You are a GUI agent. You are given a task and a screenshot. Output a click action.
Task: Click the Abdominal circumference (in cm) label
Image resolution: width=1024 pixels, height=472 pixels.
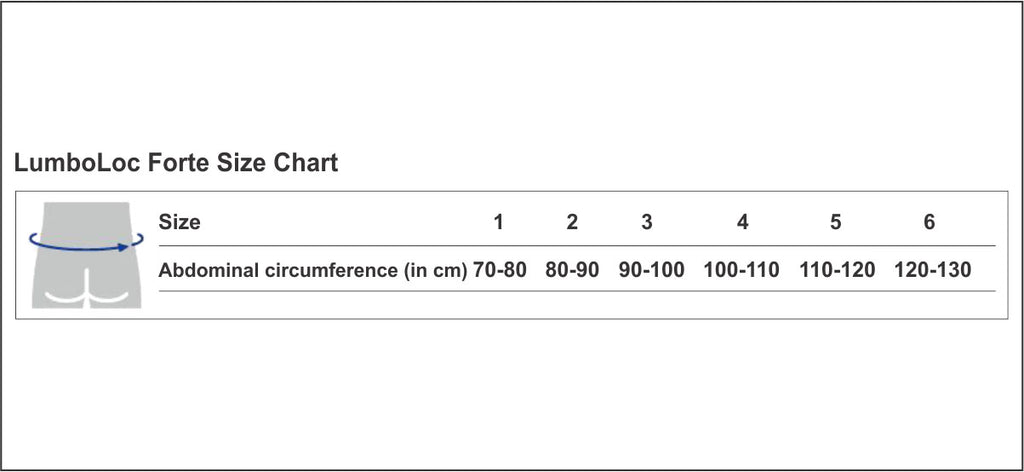[313, 270]
